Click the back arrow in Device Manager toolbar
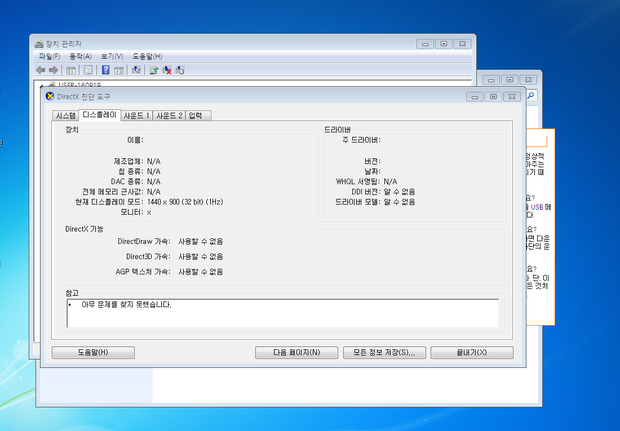Viewport: 620px width, 431px height. (x=40, y=70)
